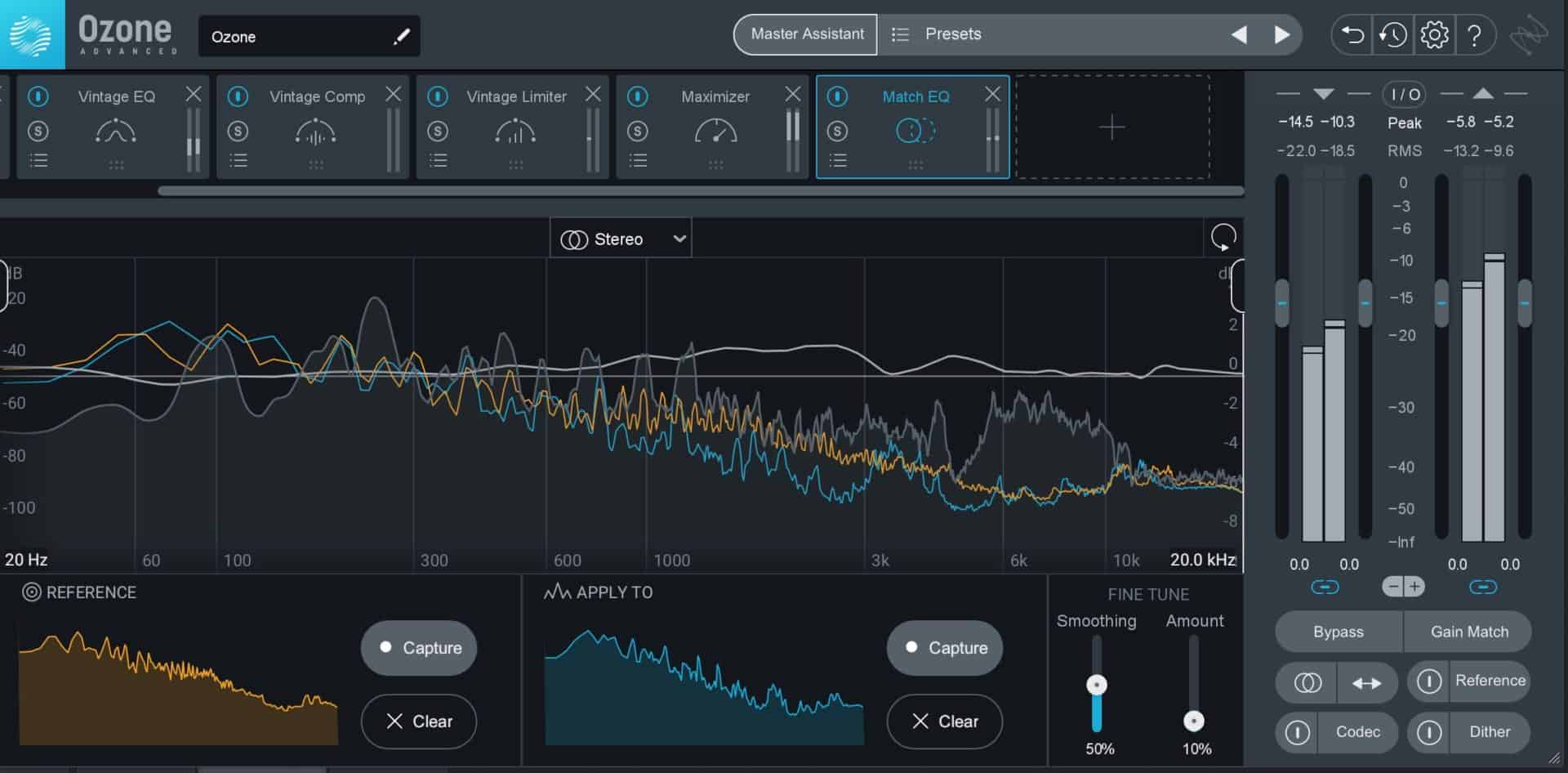Solo the Vintage Comp module
Image resolution: width=1568 pixels, height=773 pixels.
click(x=238, y=130)
